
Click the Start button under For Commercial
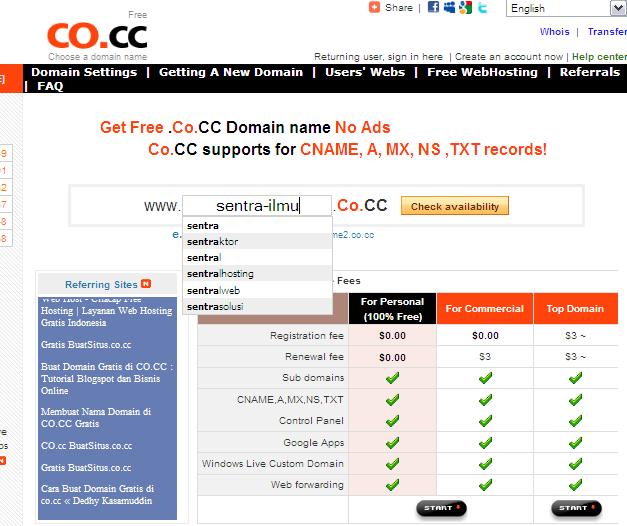(x=441, y=508)
